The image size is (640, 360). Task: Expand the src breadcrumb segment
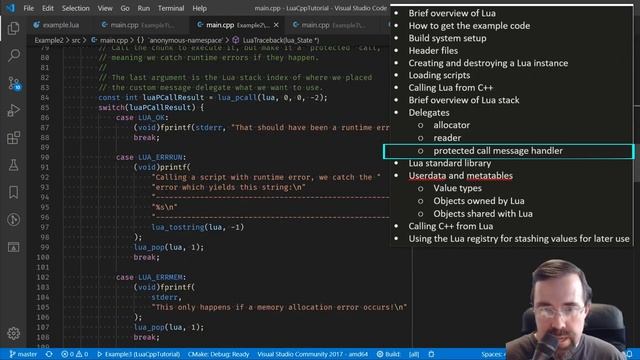point(76,40)
